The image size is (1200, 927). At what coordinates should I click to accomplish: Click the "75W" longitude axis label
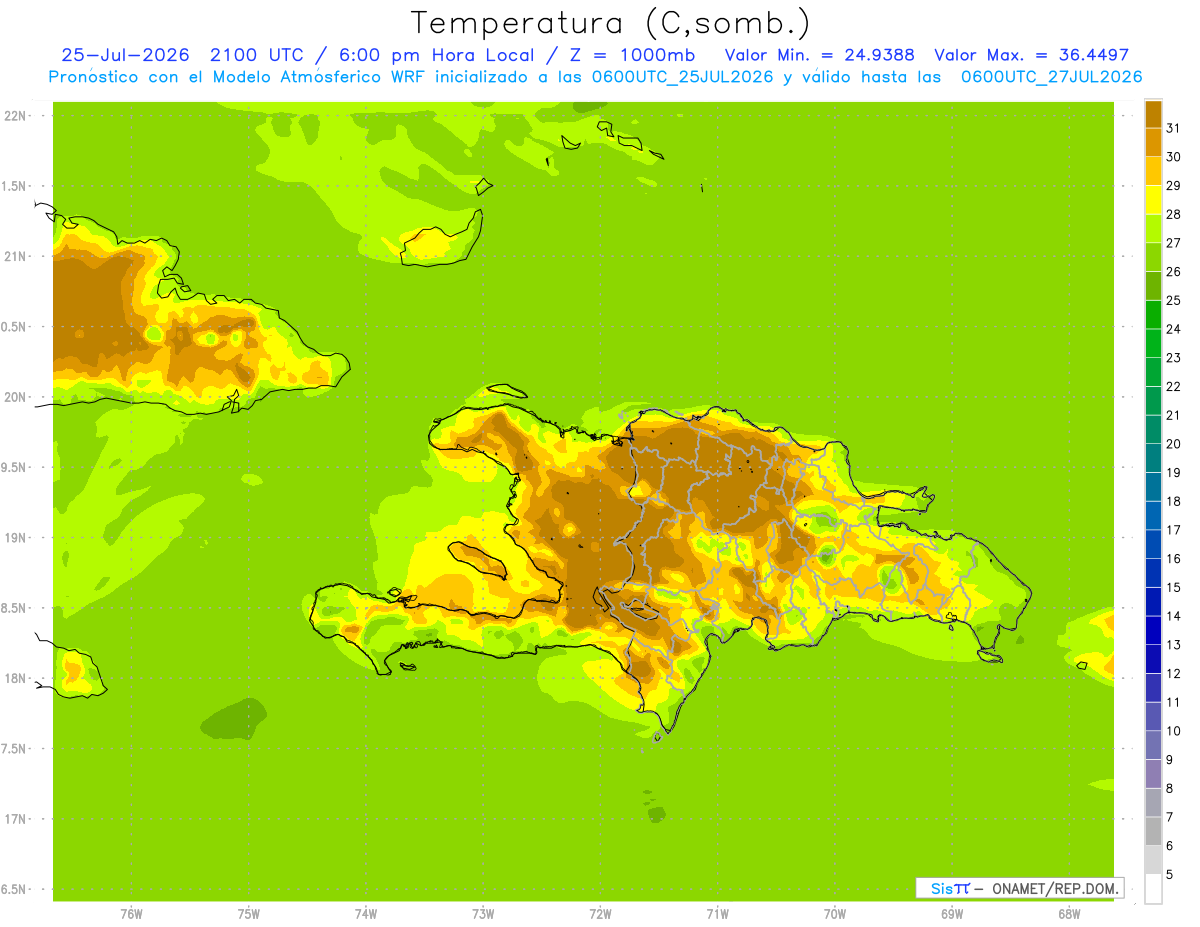coord(249,914)
